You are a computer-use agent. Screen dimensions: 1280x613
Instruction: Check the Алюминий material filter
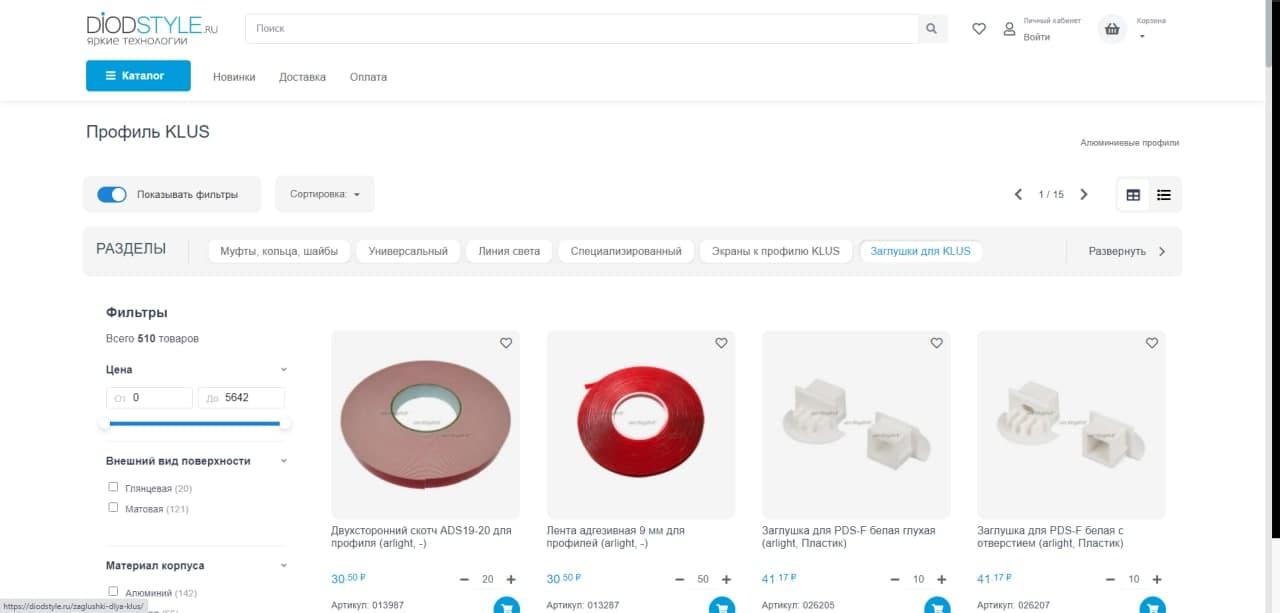click(x=113, y=591)
